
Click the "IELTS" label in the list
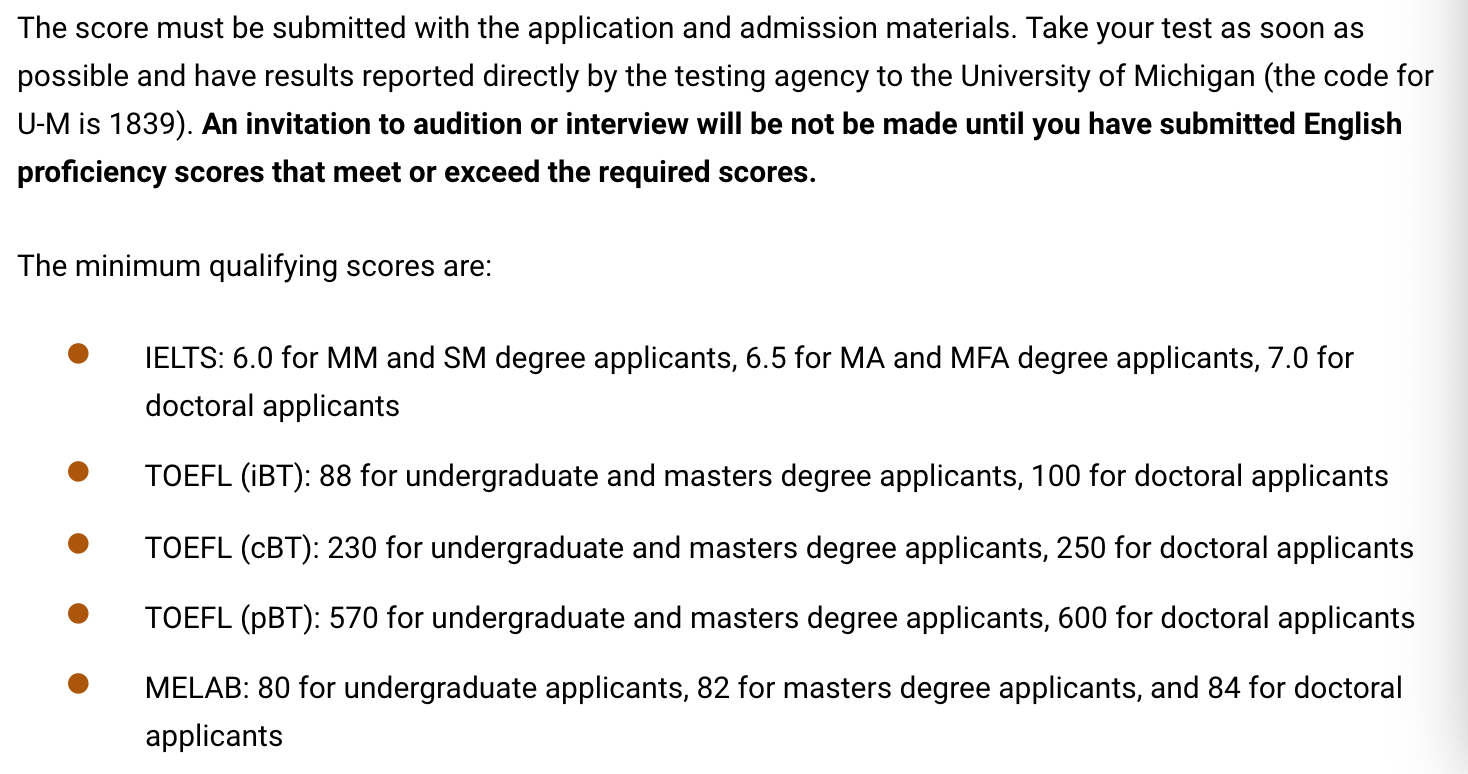(x=184, y=358)
